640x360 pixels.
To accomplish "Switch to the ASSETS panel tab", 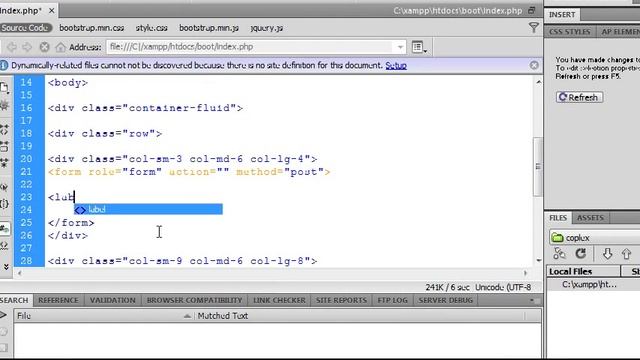I will coord(590,218).
